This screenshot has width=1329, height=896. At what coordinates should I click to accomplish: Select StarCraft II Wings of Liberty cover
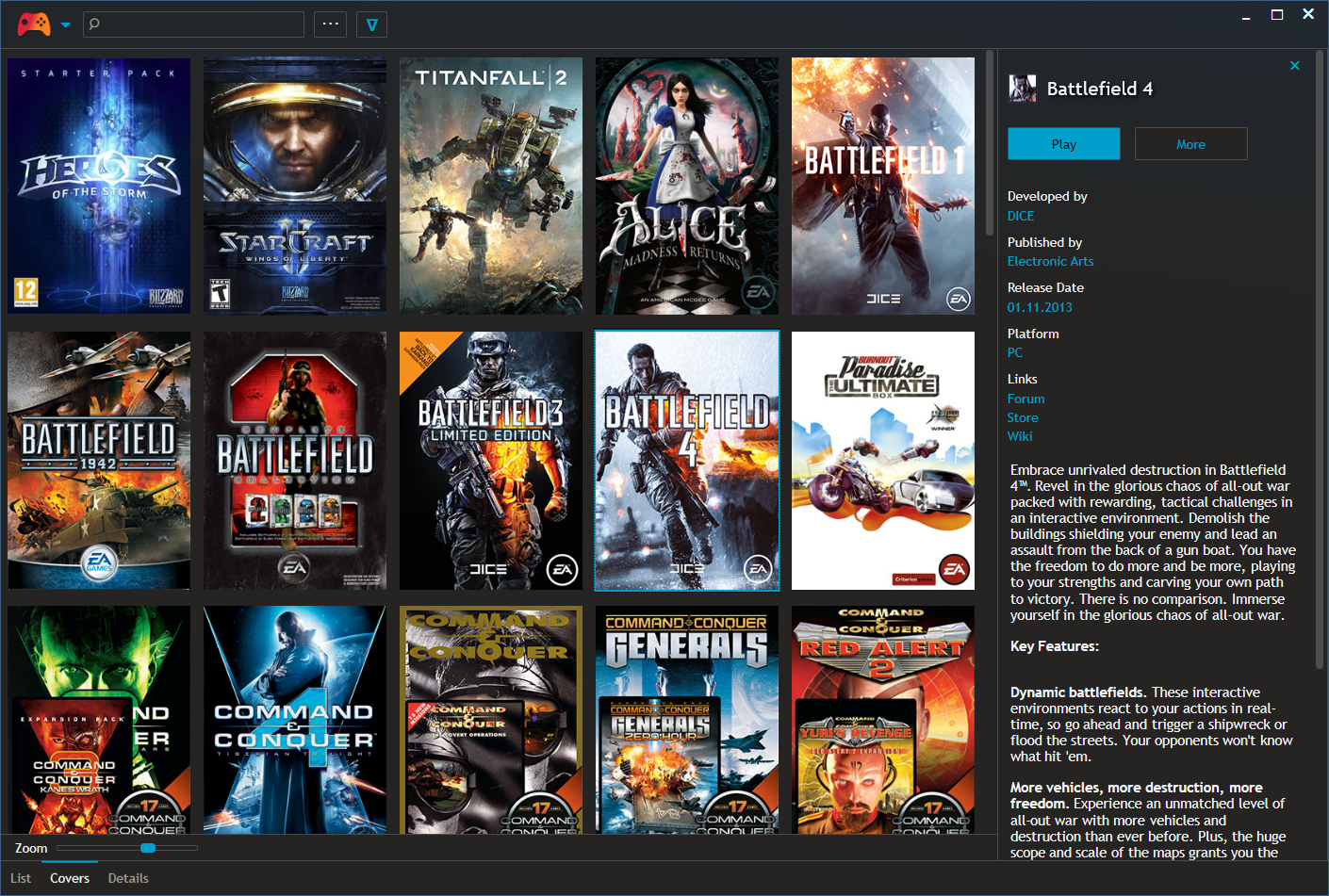(295, 187)
